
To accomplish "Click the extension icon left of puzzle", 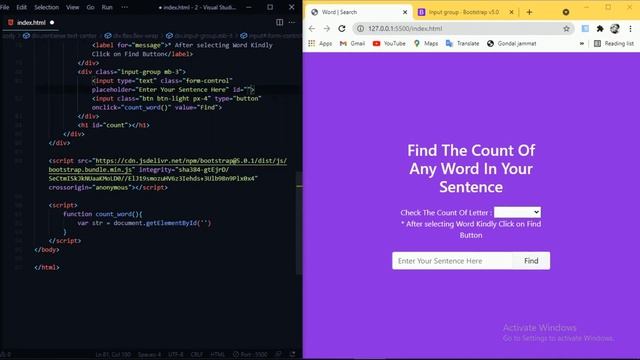I will (585, 29).
